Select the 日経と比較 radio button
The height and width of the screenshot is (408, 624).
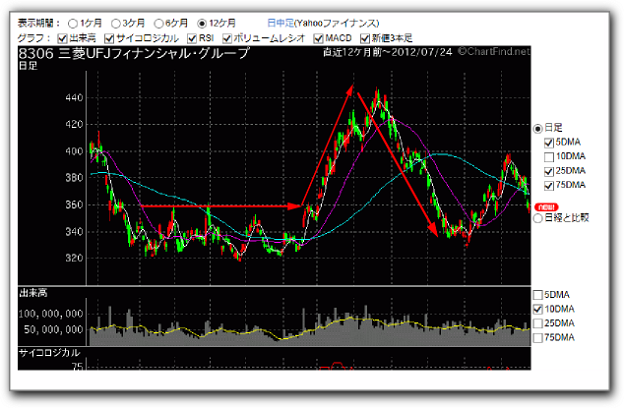538,218
